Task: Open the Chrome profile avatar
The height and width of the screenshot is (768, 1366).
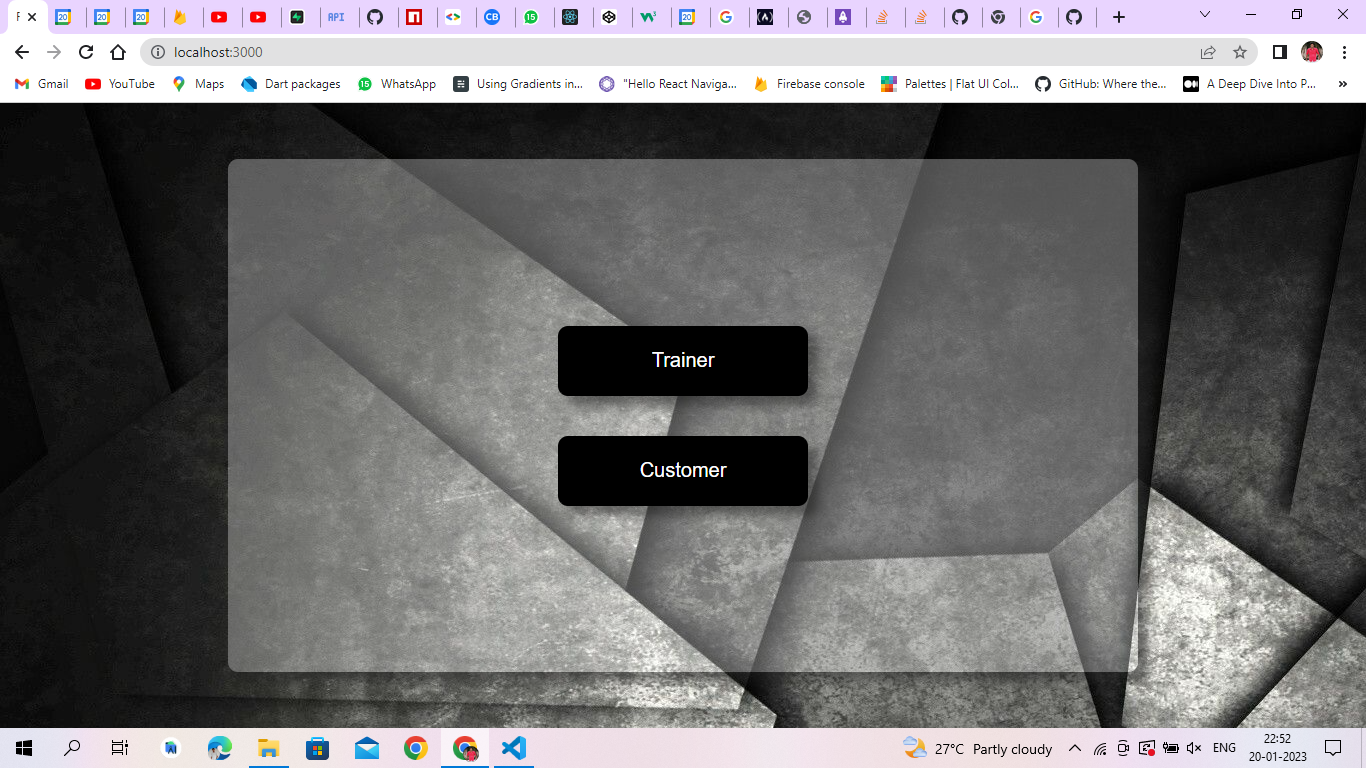Action: click(1312, 52)
